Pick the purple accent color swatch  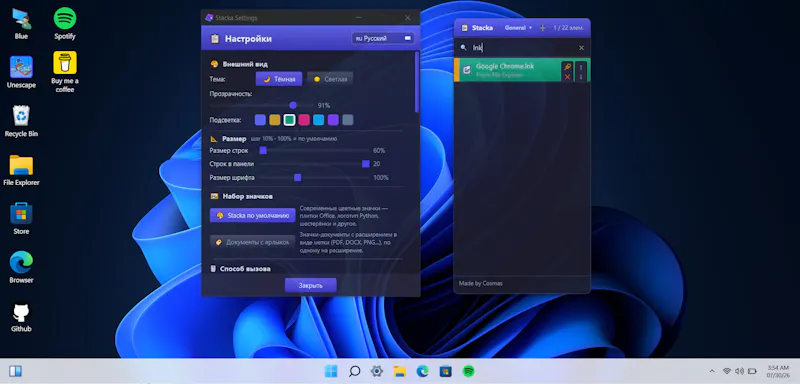[x=333, y=120]
